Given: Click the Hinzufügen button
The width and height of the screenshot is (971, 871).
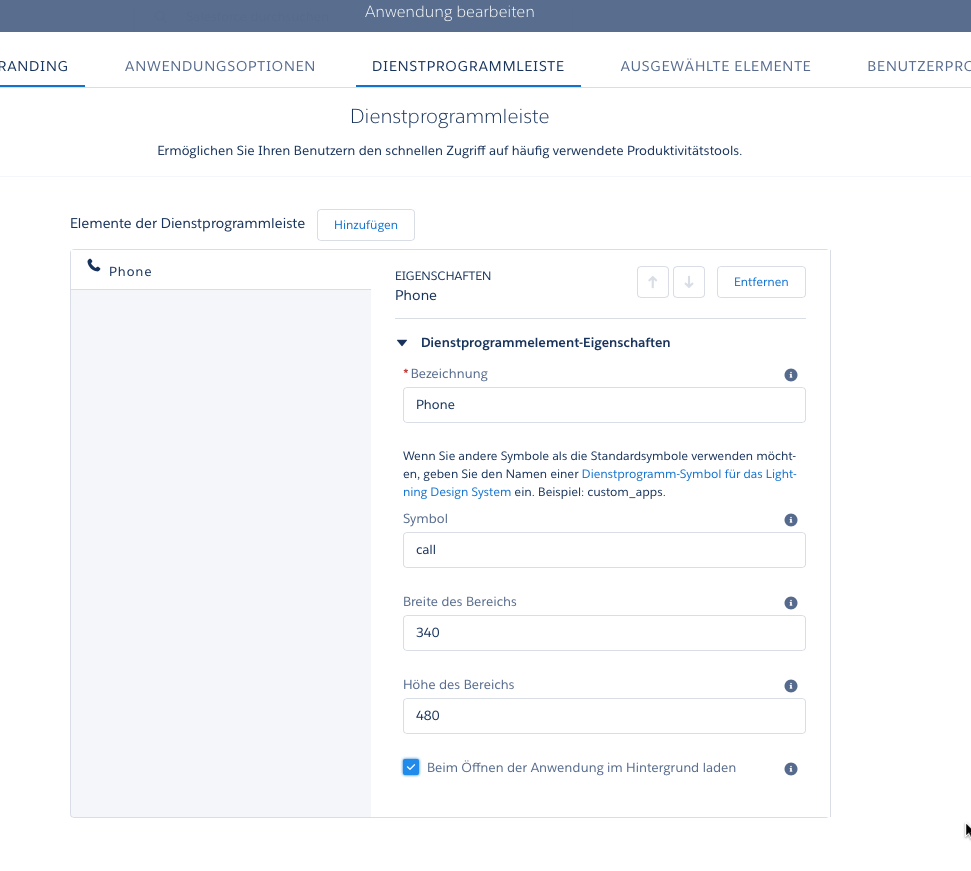Looking at the screenshot, I should (x=366, y=225).
